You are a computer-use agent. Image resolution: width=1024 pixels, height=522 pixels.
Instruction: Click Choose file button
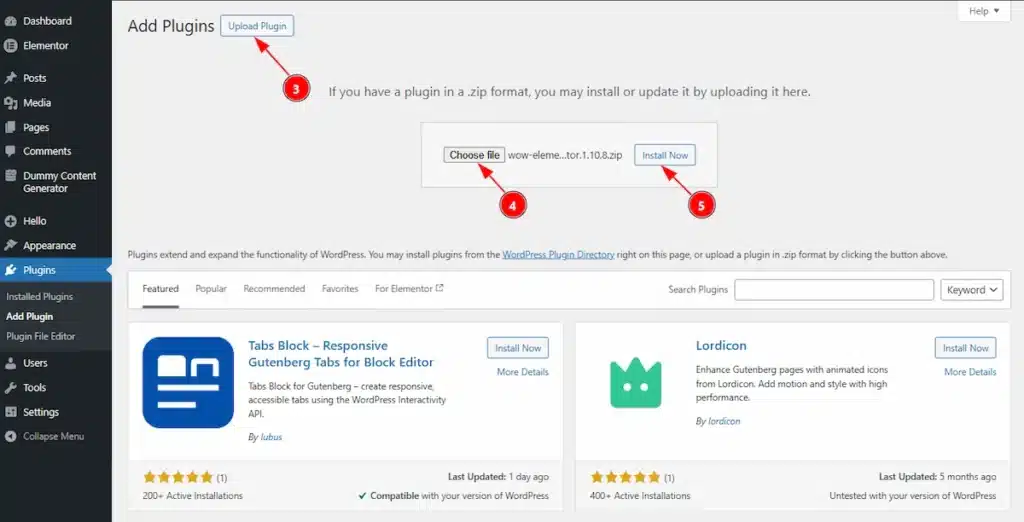tap(474, 155)
